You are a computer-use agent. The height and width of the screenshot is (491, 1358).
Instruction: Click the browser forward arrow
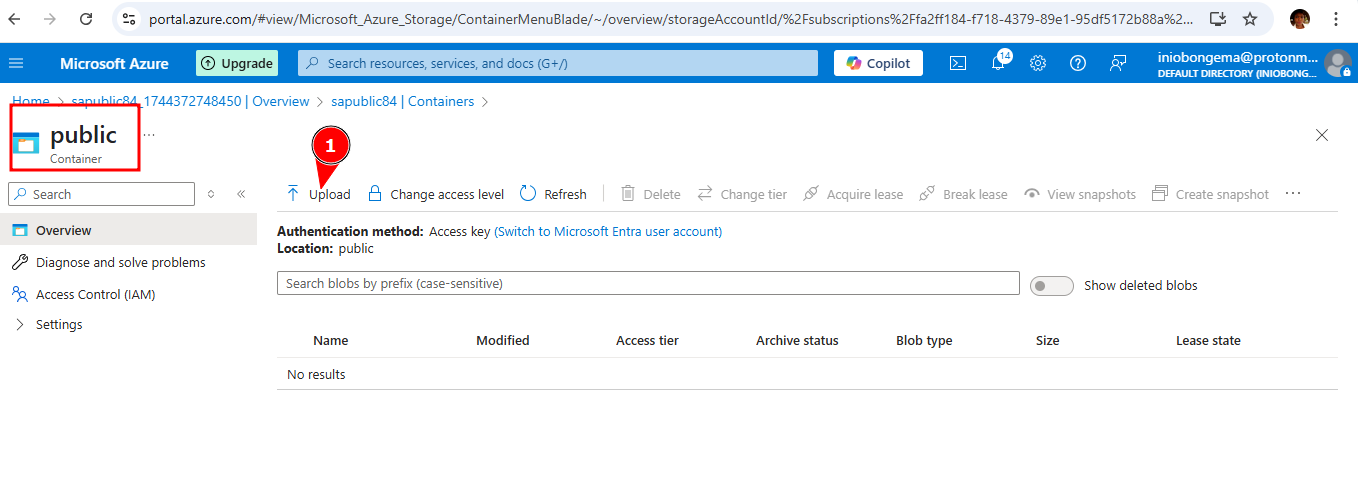pos(50,19)
